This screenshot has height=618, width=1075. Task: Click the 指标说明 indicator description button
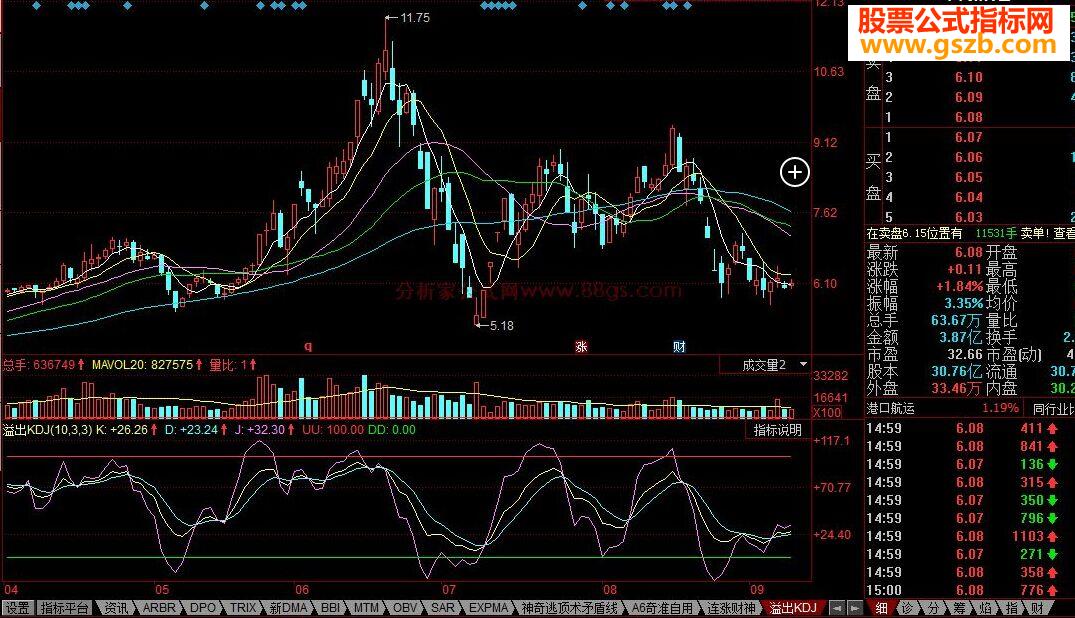[x=777, y=430]
